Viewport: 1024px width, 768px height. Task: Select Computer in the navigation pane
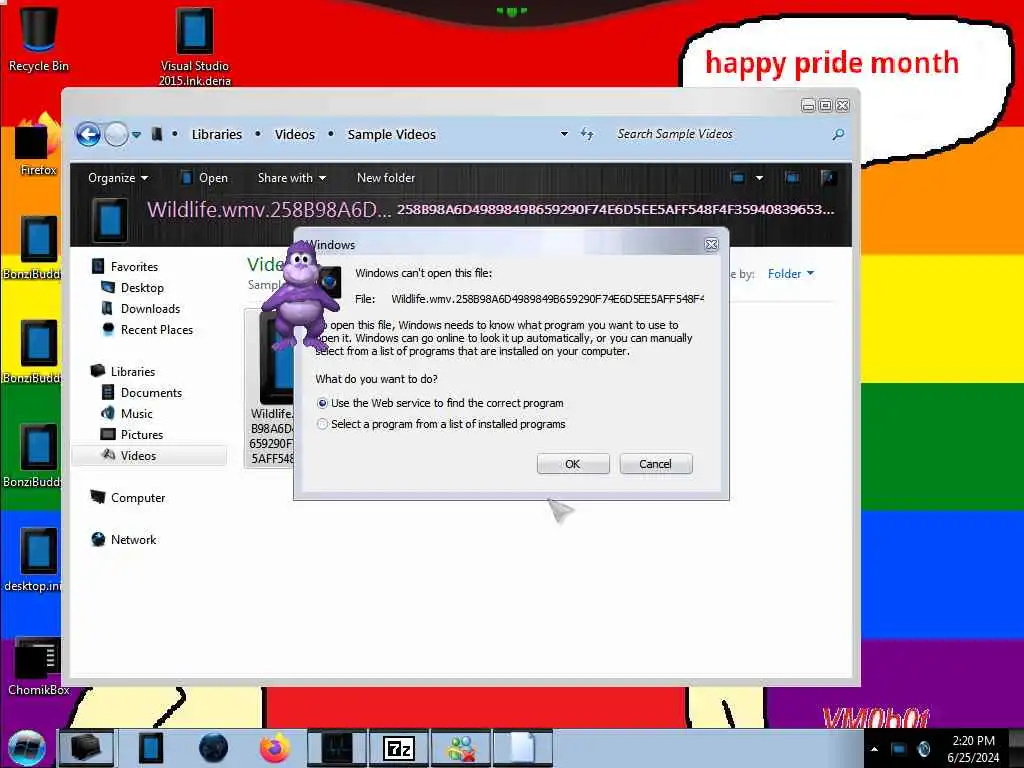point(138,498)
